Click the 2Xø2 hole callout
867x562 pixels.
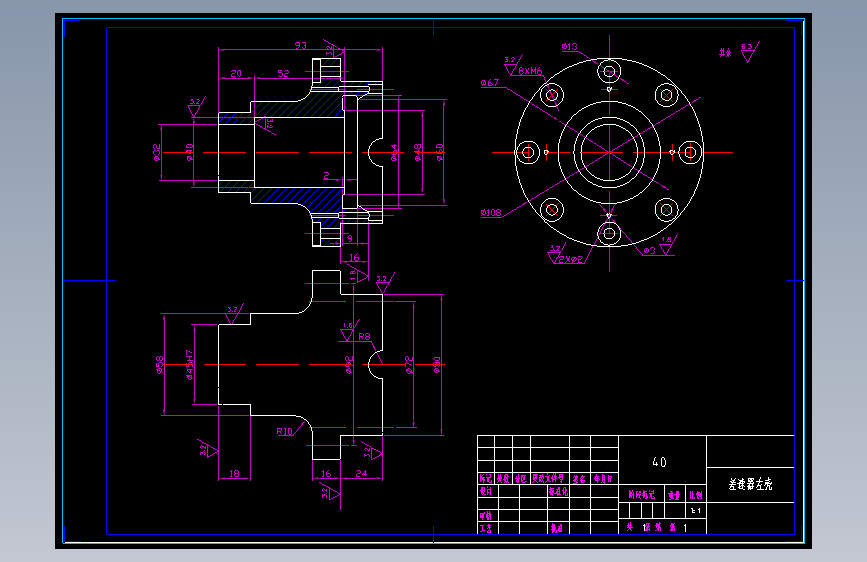pyautogui.click(x=571, y=259)
